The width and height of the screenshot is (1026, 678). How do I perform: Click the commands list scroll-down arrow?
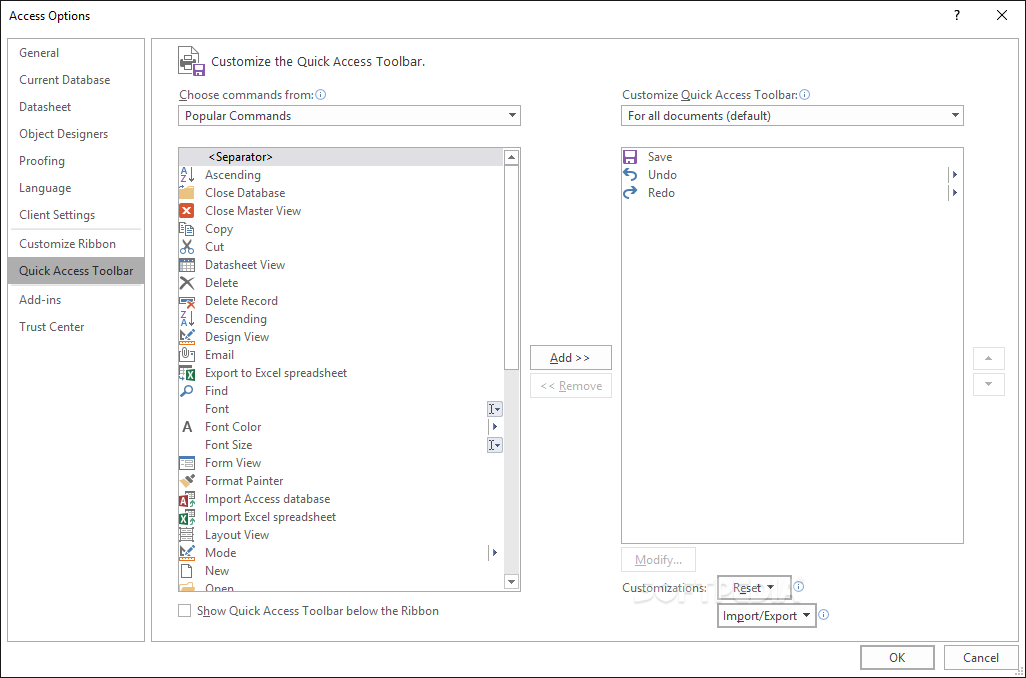[512, 582]
